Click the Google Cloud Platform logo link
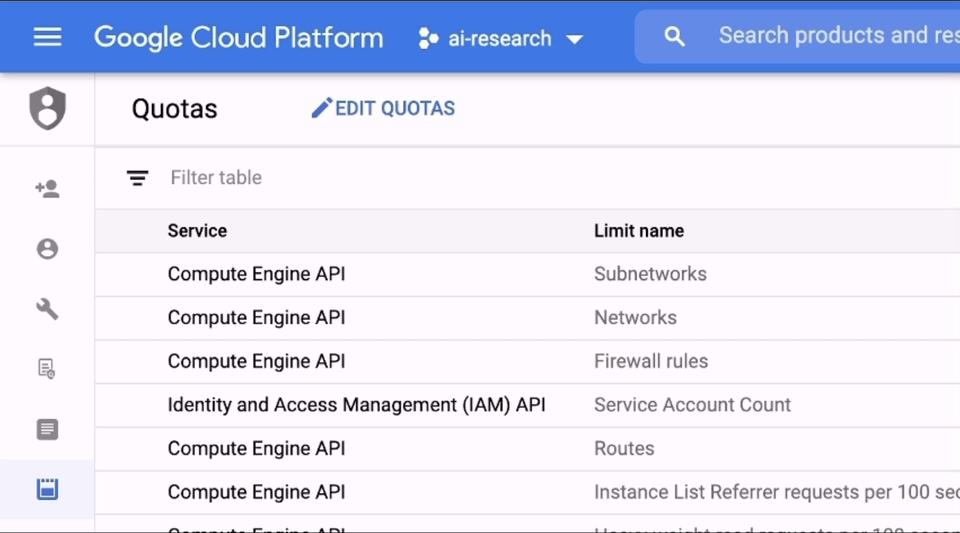This screenshot has width=960, height=533. click(x=238, y=38)
